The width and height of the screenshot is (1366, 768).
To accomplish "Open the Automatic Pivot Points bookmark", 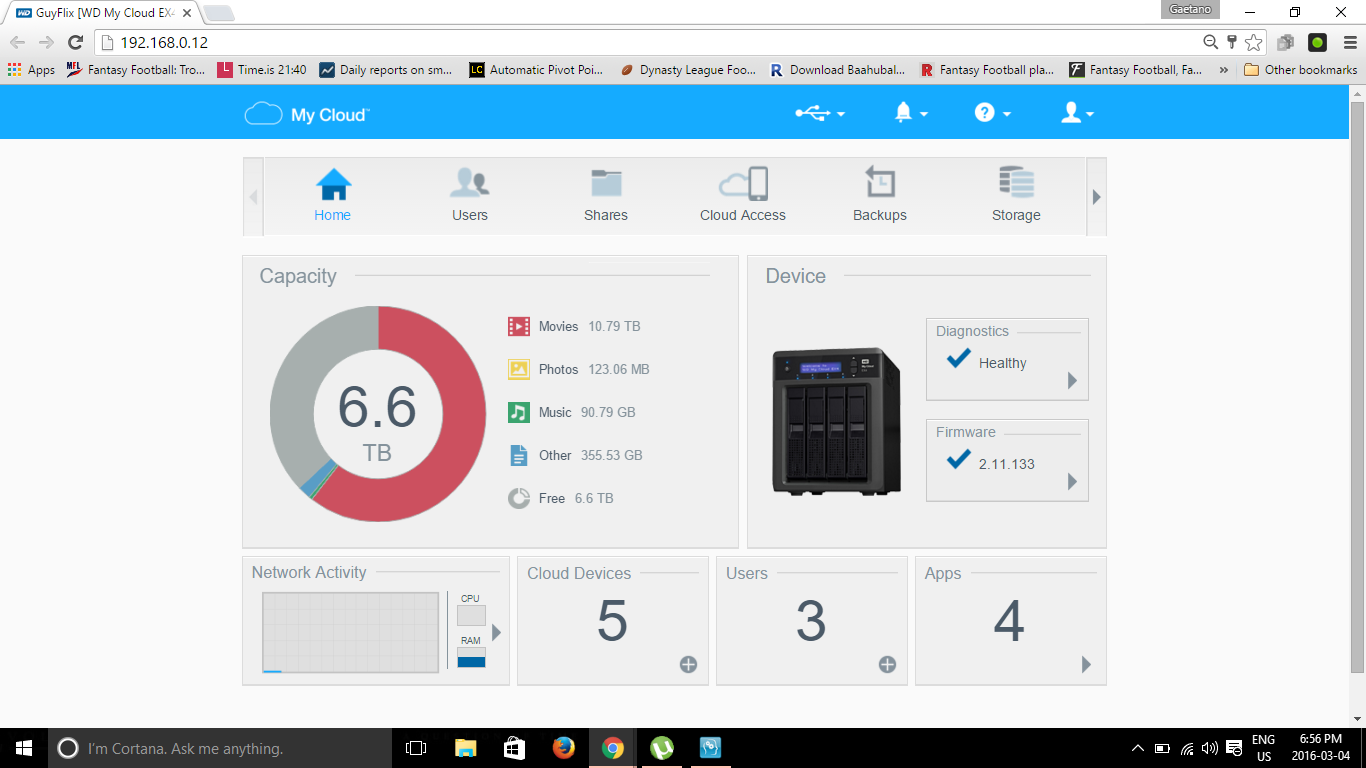I will click(536, 70).
